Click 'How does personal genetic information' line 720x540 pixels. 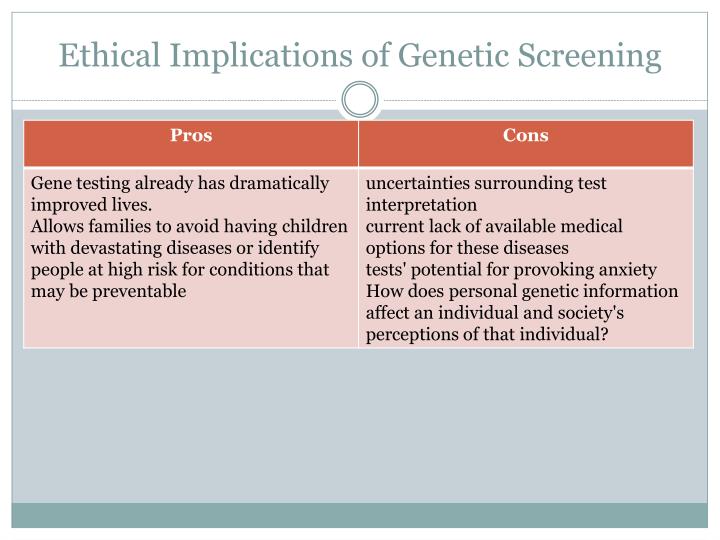[x=522, y=291]
